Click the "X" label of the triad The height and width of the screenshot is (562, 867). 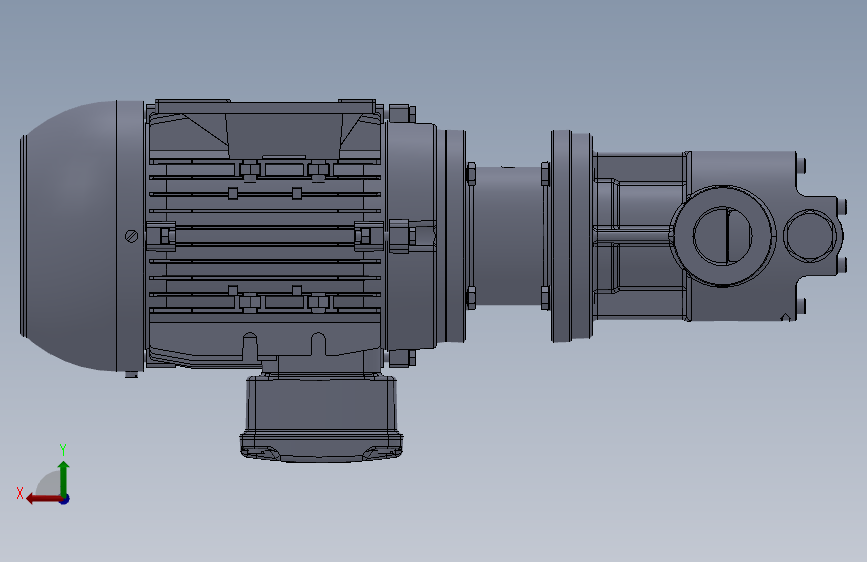(20, 493)
